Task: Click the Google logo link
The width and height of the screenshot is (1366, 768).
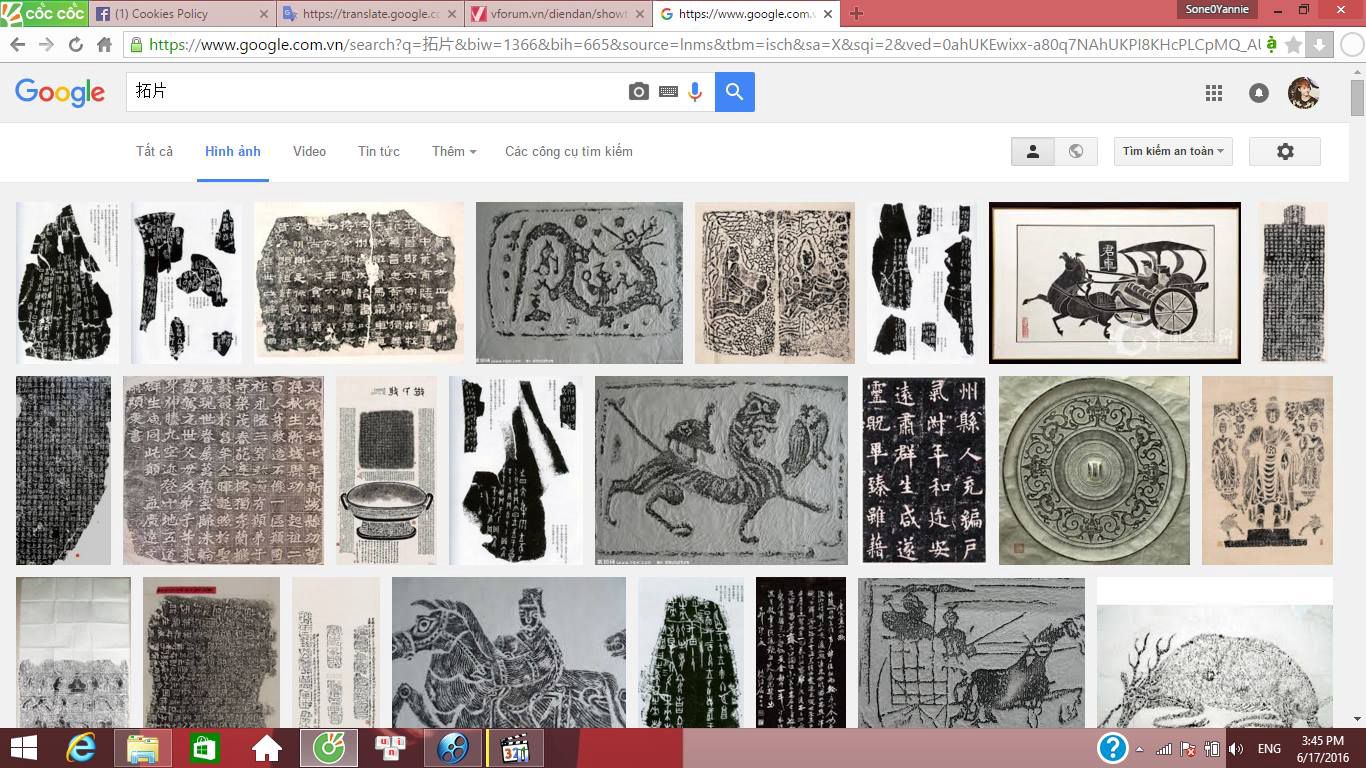Action: tap(60, 92)
